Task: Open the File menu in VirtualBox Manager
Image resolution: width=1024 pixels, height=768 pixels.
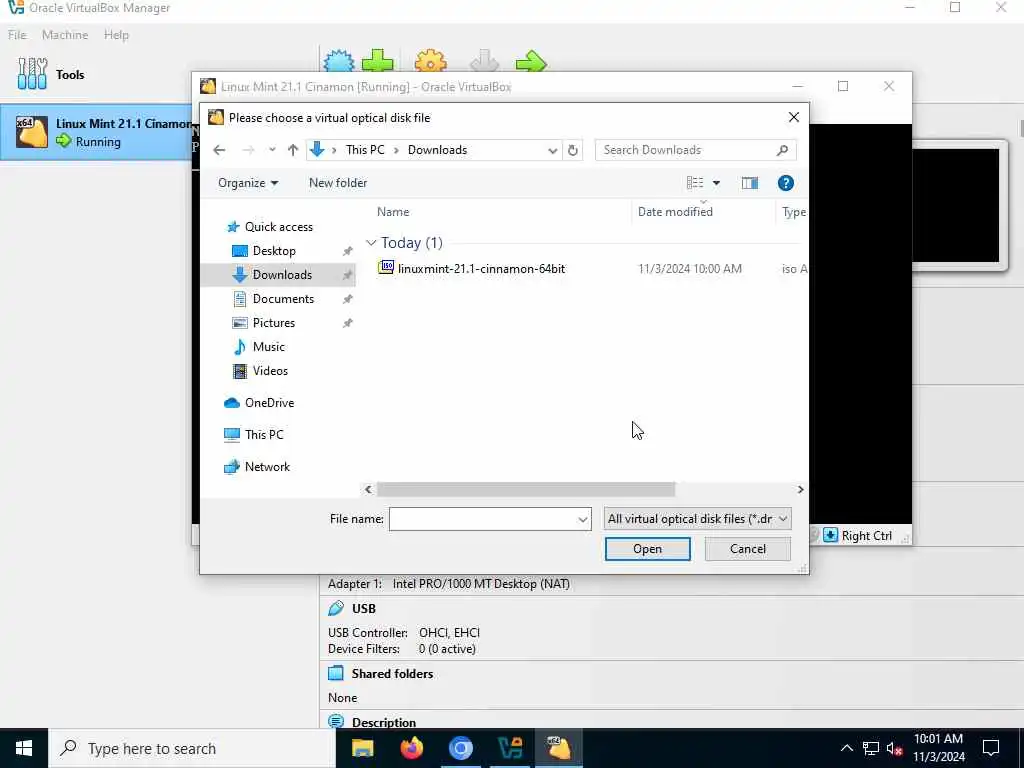Action: point(17,35)
